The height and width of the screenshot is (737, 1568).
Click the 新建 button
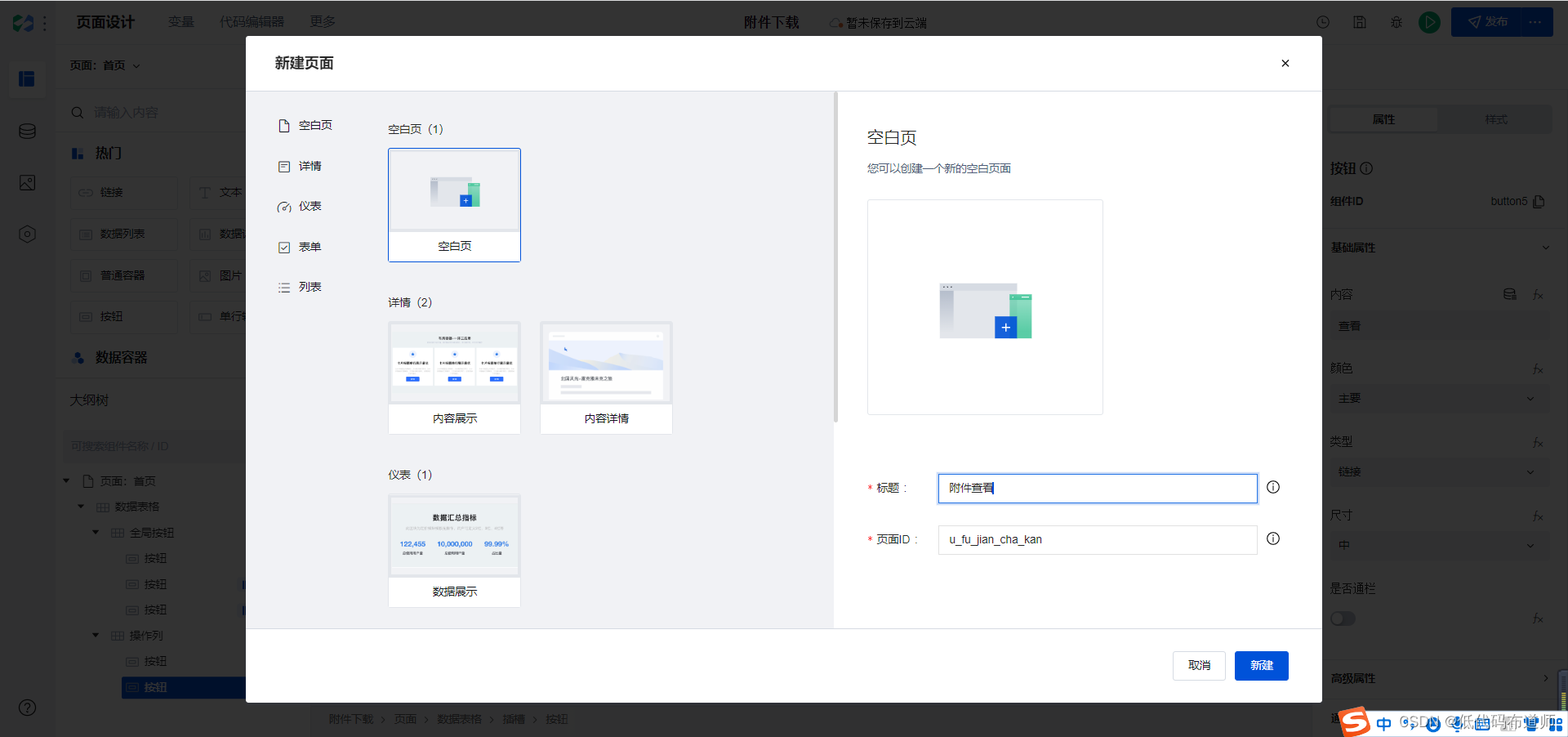tap(1262, 665)
